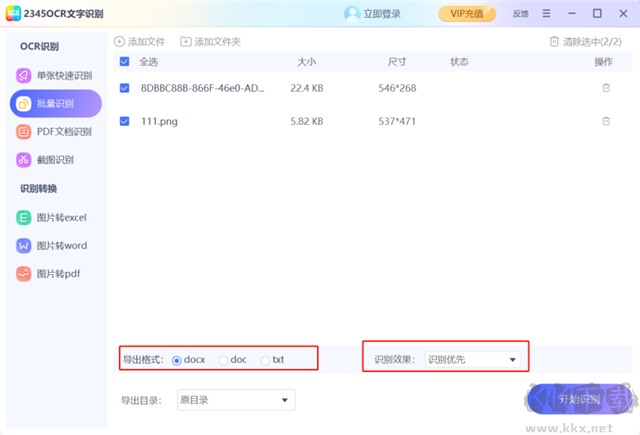Click the user avatar icon

(352, 13)
